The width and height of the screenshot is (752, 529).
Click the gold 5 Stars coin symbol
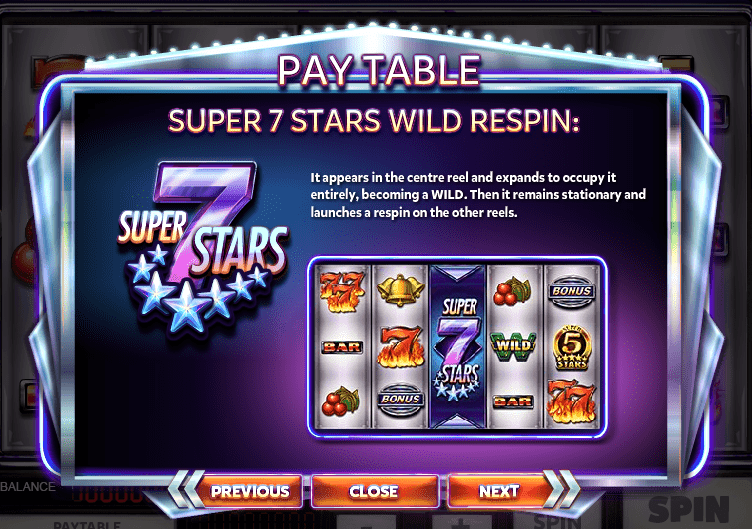(572, 347)
